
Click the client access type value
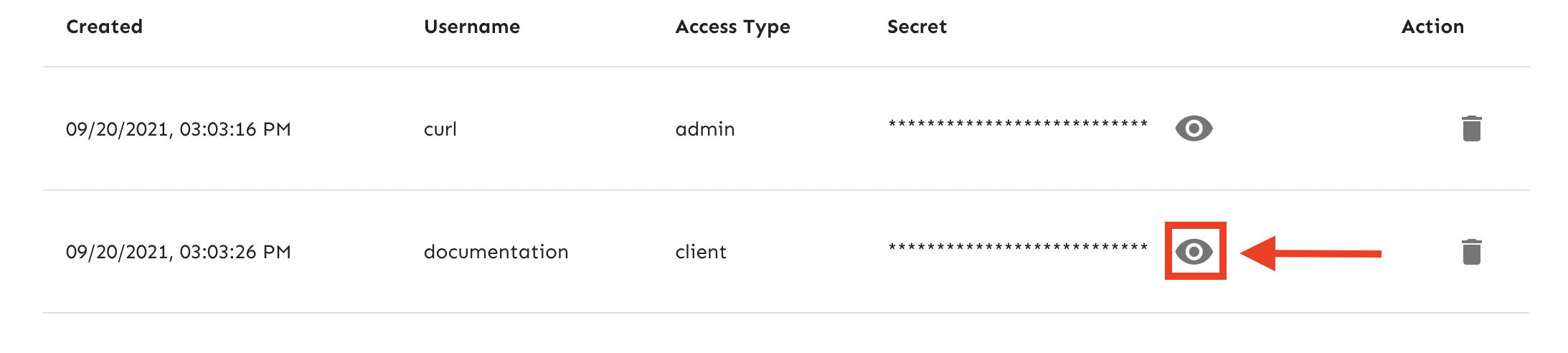click(x=700, y=252)
